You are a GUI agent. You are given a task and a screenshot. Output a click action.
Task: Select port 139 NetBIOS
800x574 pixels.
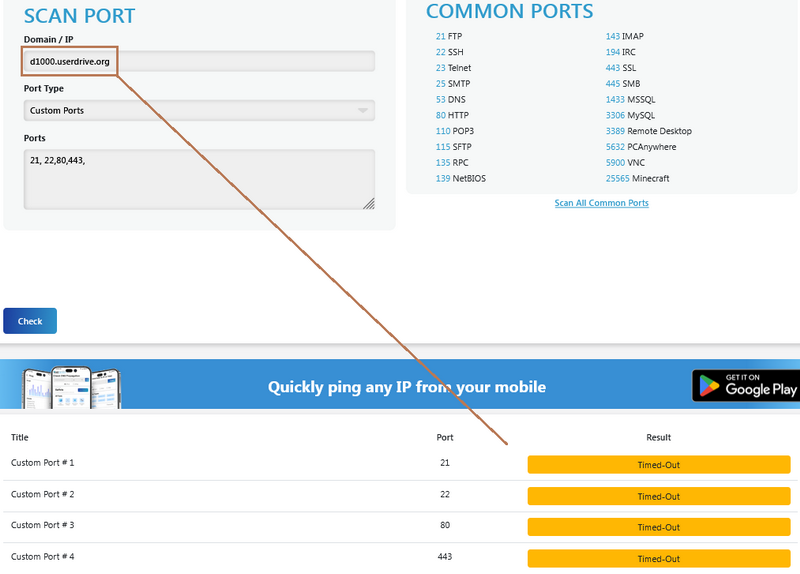point(461,179)
